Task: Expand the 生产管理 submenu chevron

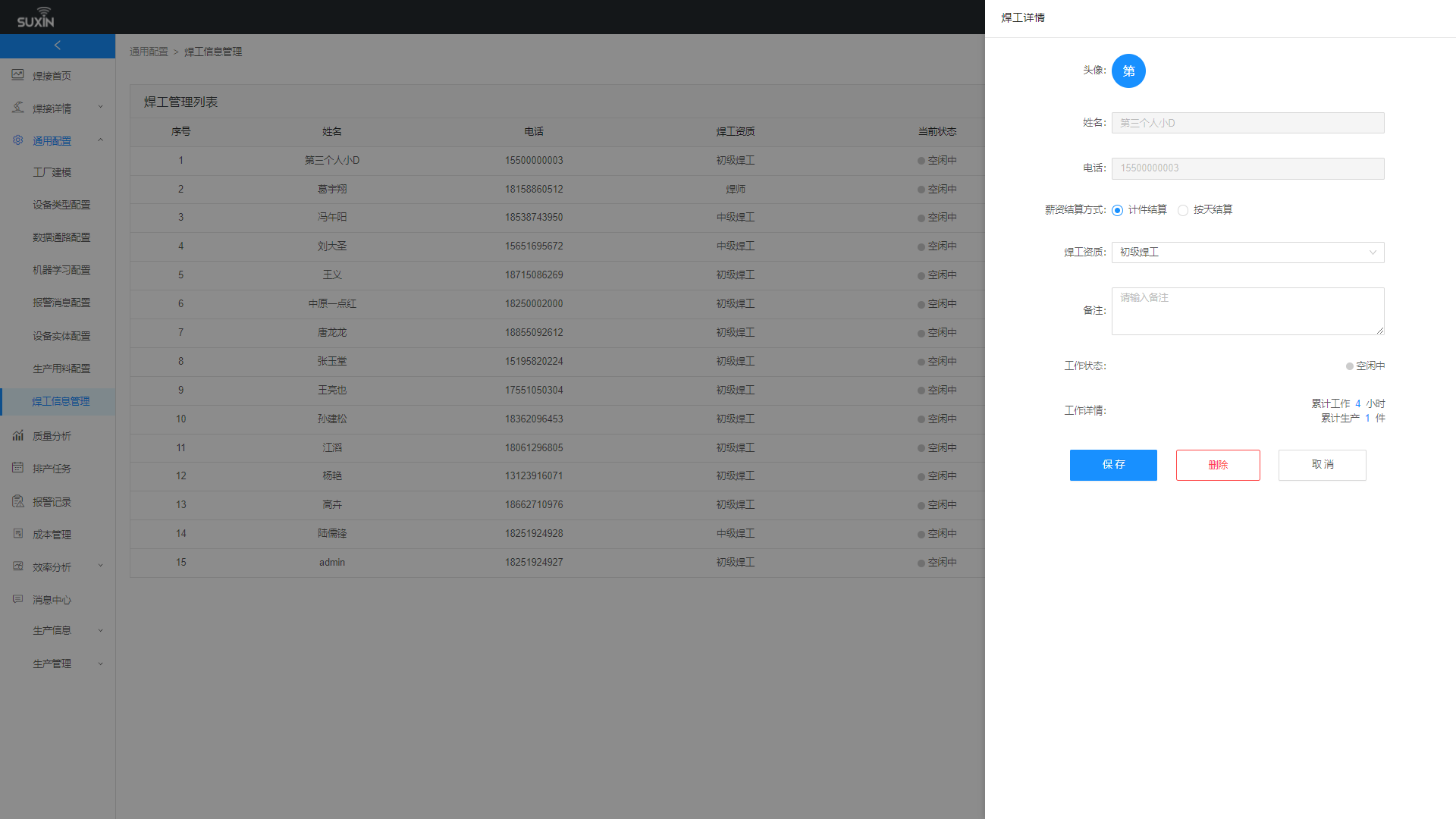Action: click(100, 664)
